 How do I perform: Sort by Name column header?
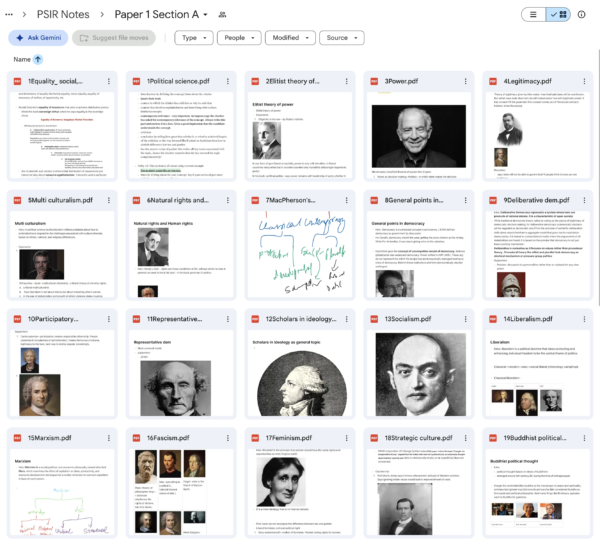[x=22, y=59]
